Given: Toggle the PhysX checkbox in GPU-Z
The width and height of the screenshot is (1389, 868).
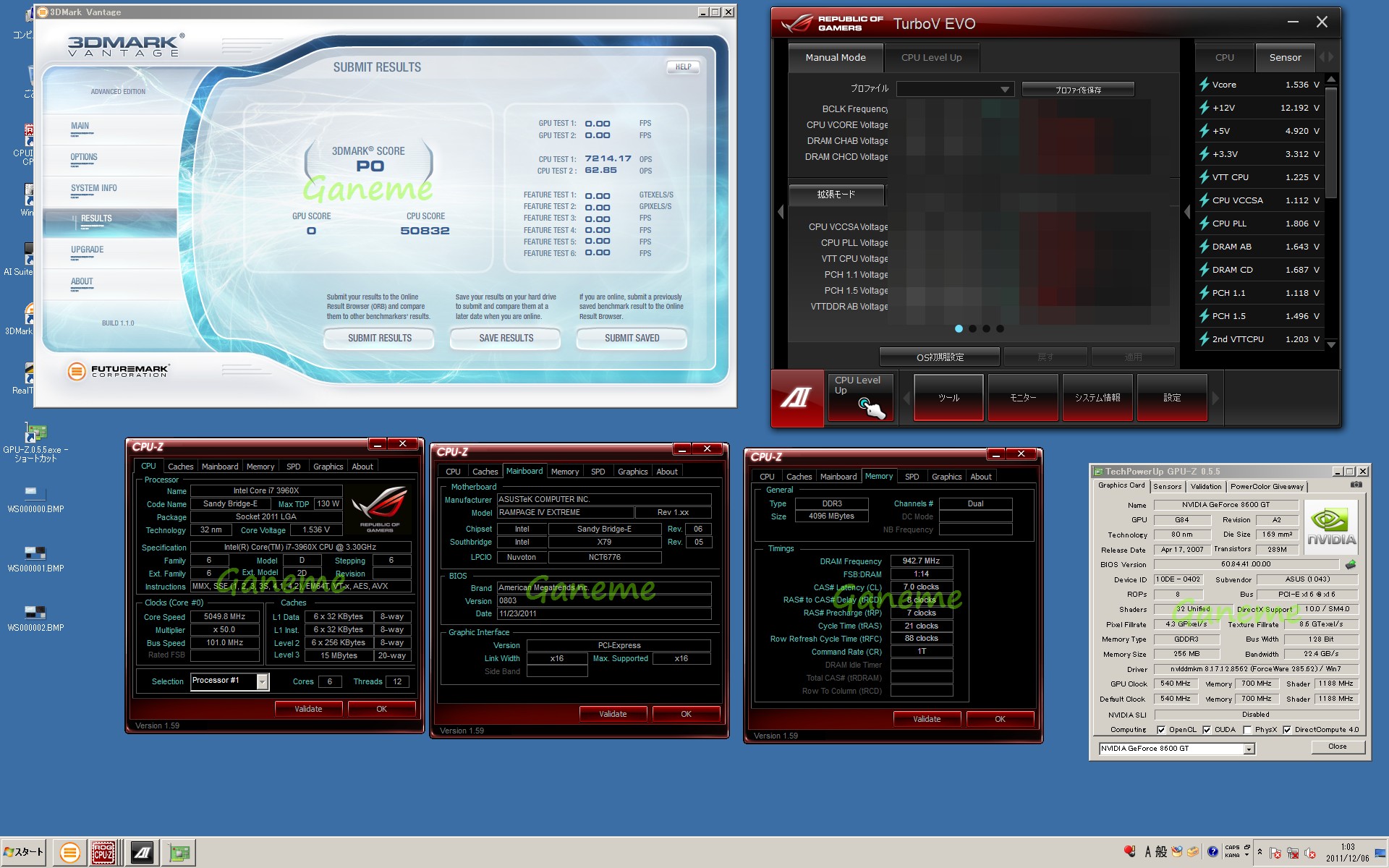Looking at the screenshot, I should pyautogui.click(x=1247, y=730).
